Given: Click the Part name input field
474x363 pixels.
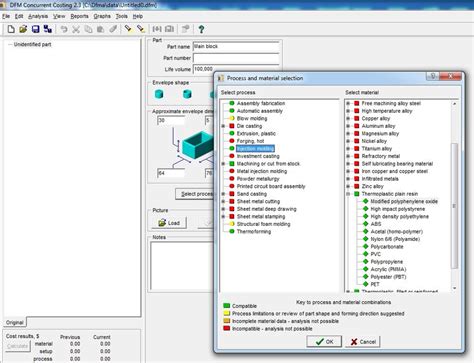Looking at the screenshot, I should click(x=236, y=47).
